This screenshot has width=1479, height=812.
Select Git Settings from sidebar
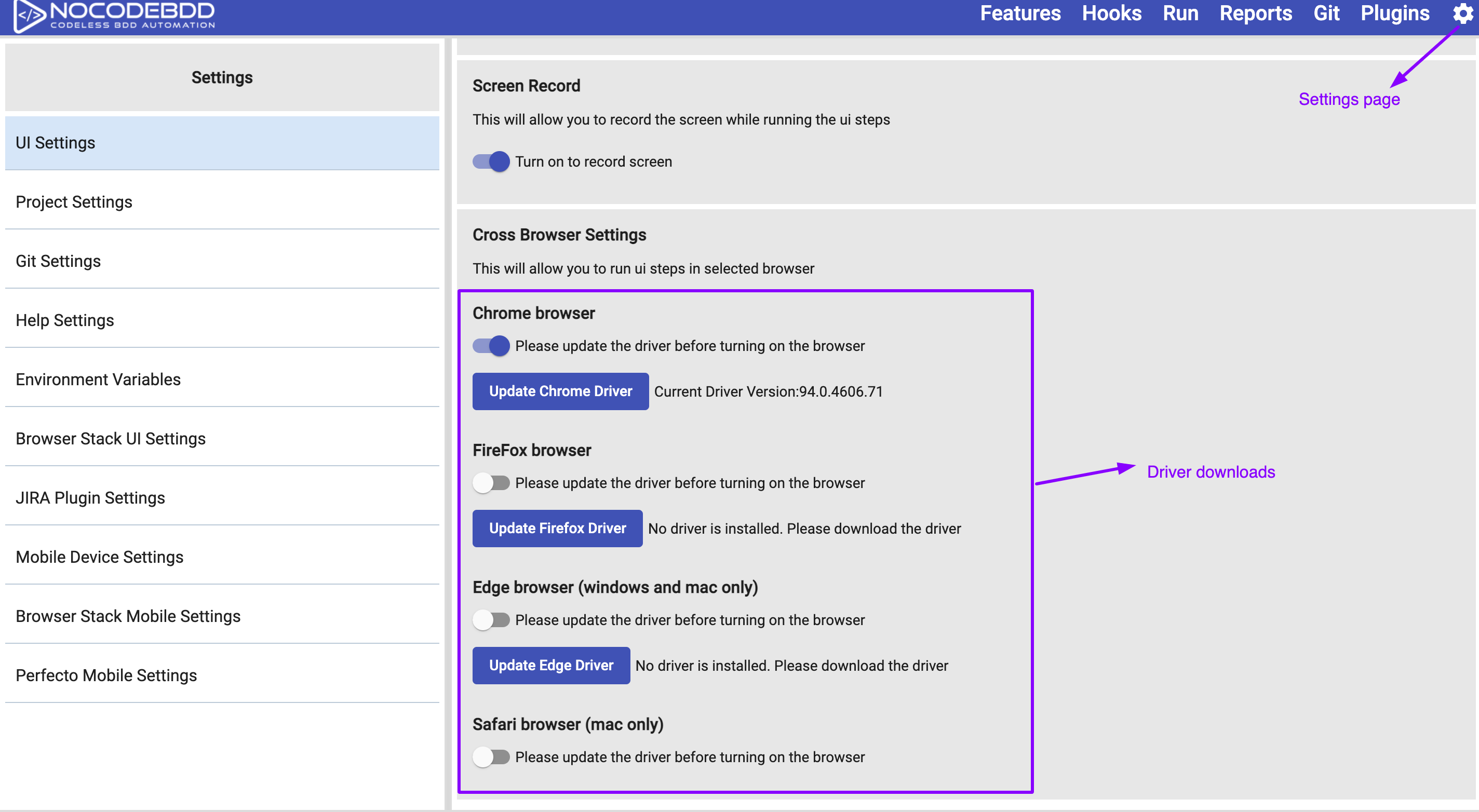point(58,261)
